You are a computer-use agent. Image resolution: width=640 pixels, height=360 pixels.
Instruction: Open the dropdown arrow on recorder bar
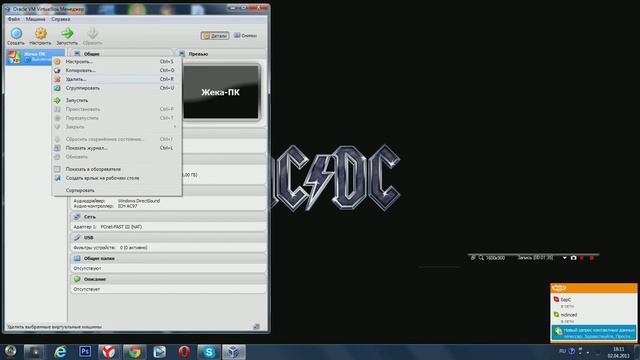pyautogui.click(x=564, y=258)
